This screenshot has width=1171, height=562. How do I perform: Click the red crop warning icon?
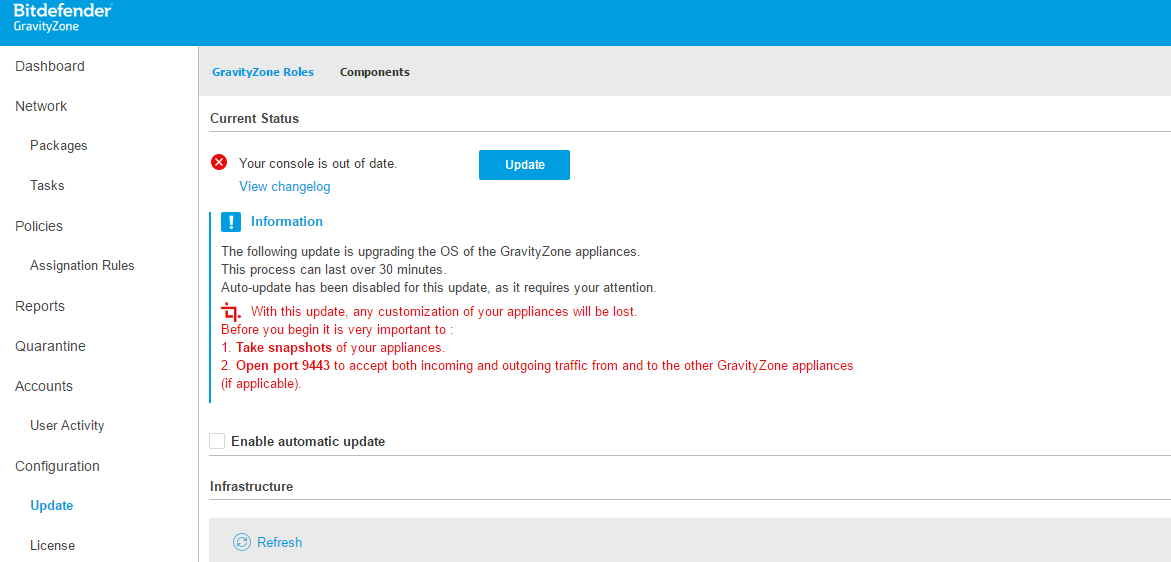pyautogui.click(x=231, y=311)
